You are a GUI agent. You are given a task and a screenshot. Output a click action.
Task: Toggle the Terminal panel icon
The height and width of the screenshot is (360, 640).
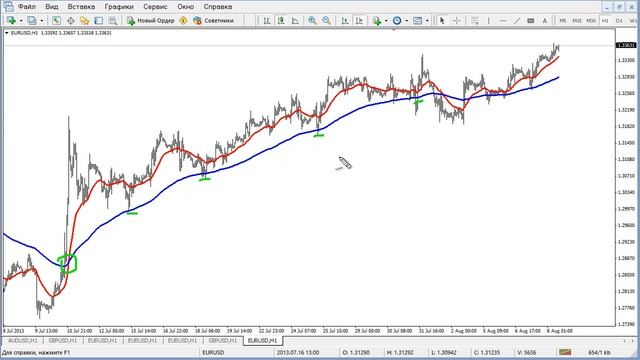(x=98, y=20)
